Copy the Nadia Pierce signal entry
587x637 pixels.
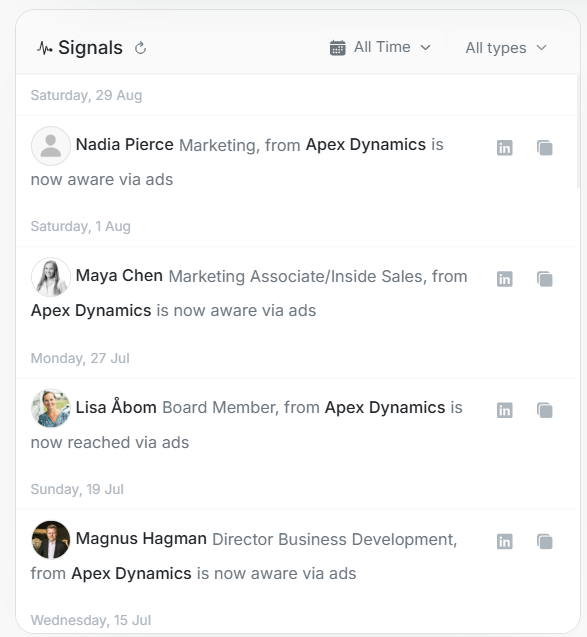545,147
